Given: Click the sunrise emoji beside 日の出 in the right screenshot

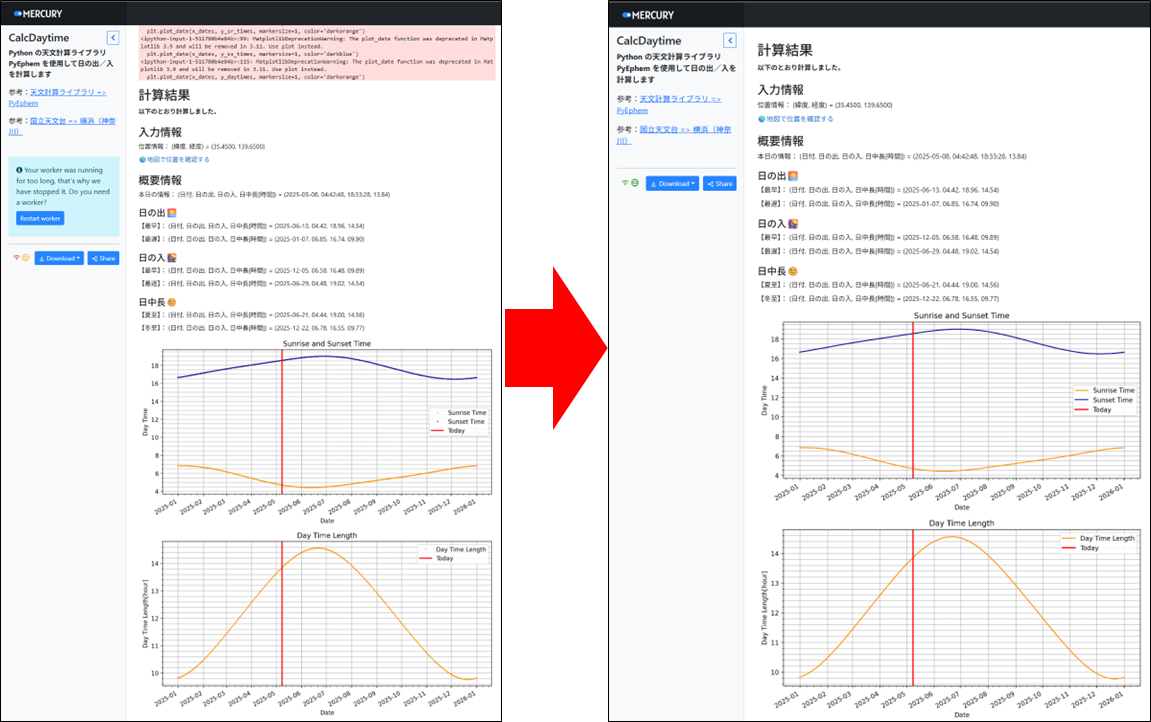Looking at the screenshot, I should point(793,176).
